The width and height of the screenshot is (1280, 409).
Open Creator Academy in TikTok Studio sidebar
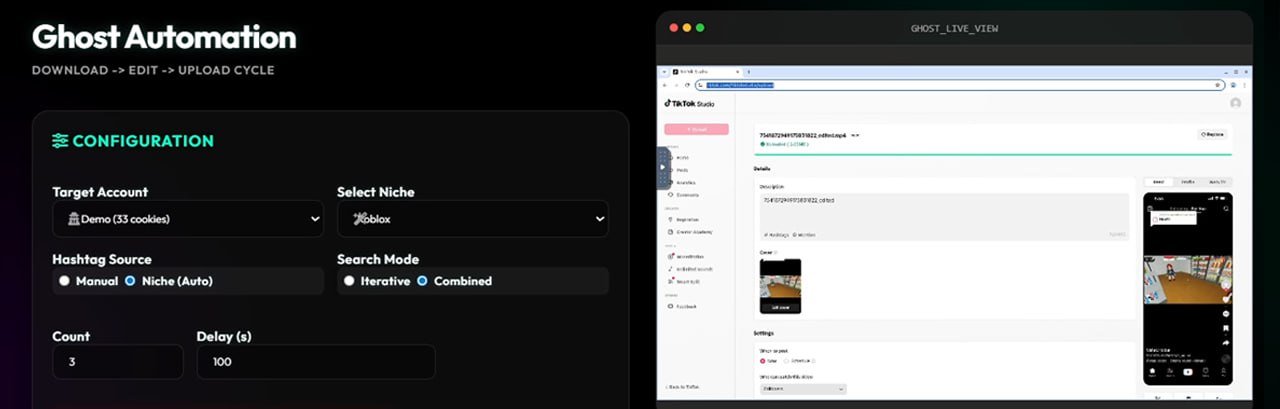(x=690, y=231)
